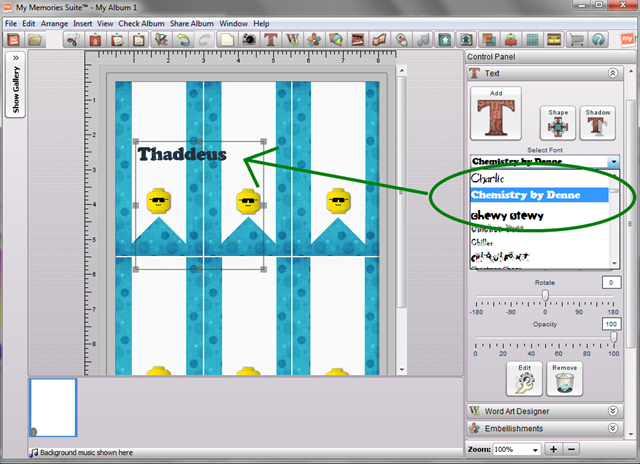
Task: Expand the Show Gallery side tab
Action: pos(16,85)
